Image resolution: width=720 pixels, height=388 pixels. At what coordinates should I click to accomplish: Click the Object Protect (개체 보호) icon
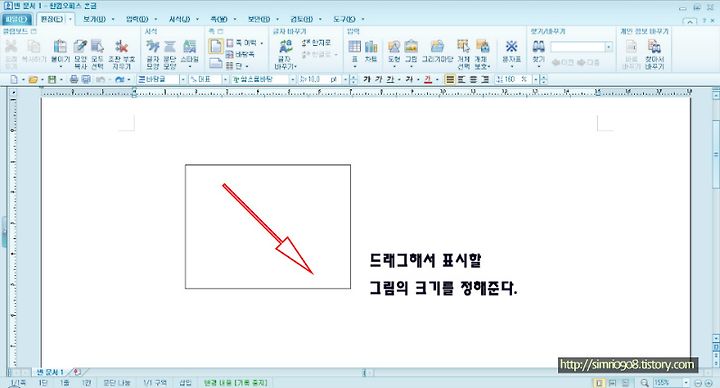(482, 47)
